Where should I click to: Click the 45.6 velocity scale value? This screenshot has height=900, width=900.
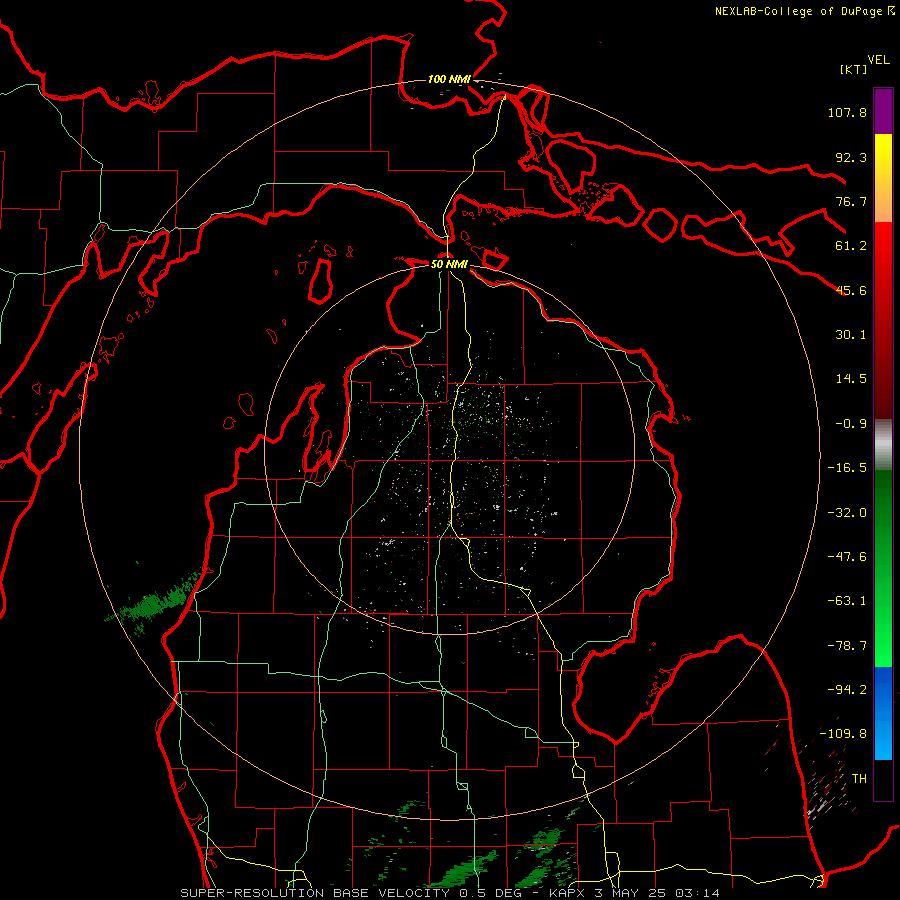tap(851, 290)
